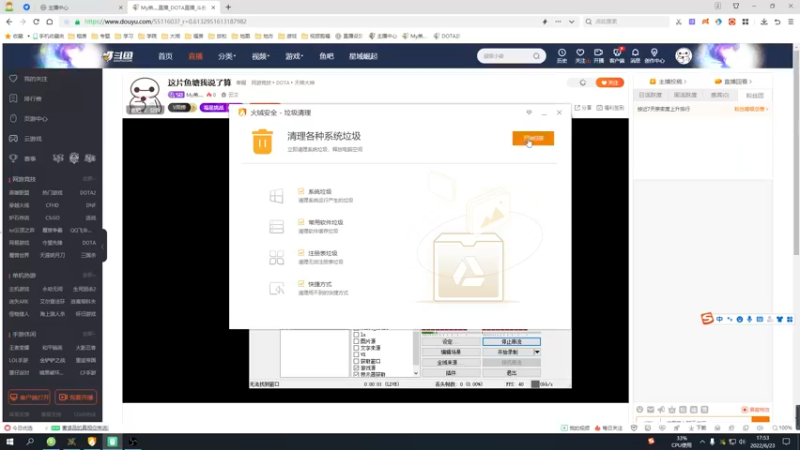Click the search magnifier icon in Douyu header
Viewport: 800px width, 450px height.
(x=536, y=56)
